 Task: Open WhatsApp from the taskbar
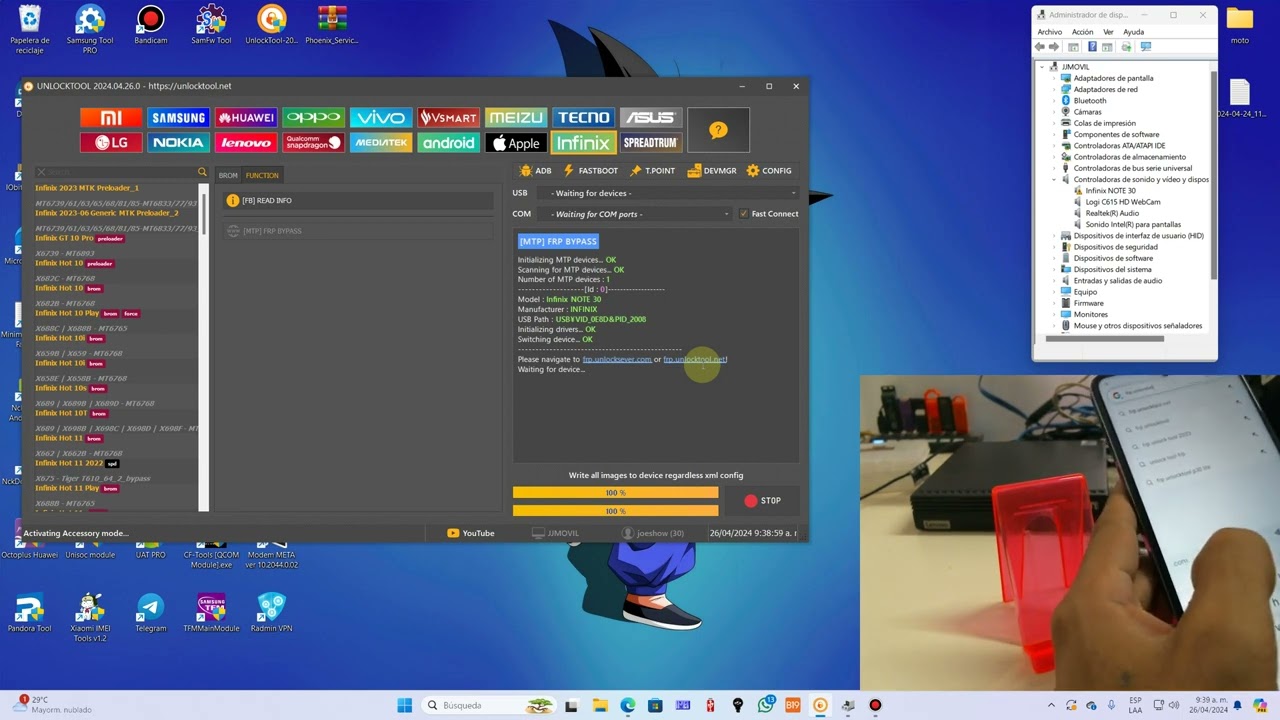point(766,705)
